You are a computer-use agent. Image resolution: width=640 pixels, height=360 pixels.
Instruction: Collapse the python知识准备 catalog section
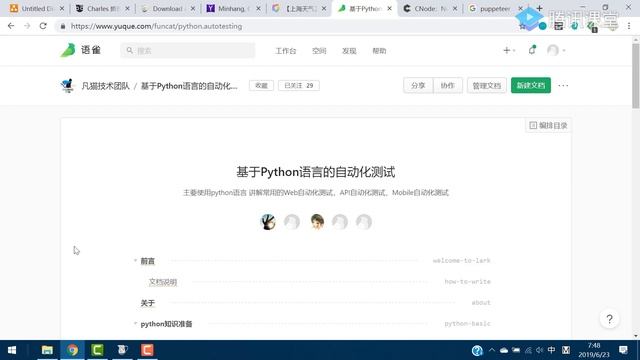135,323
